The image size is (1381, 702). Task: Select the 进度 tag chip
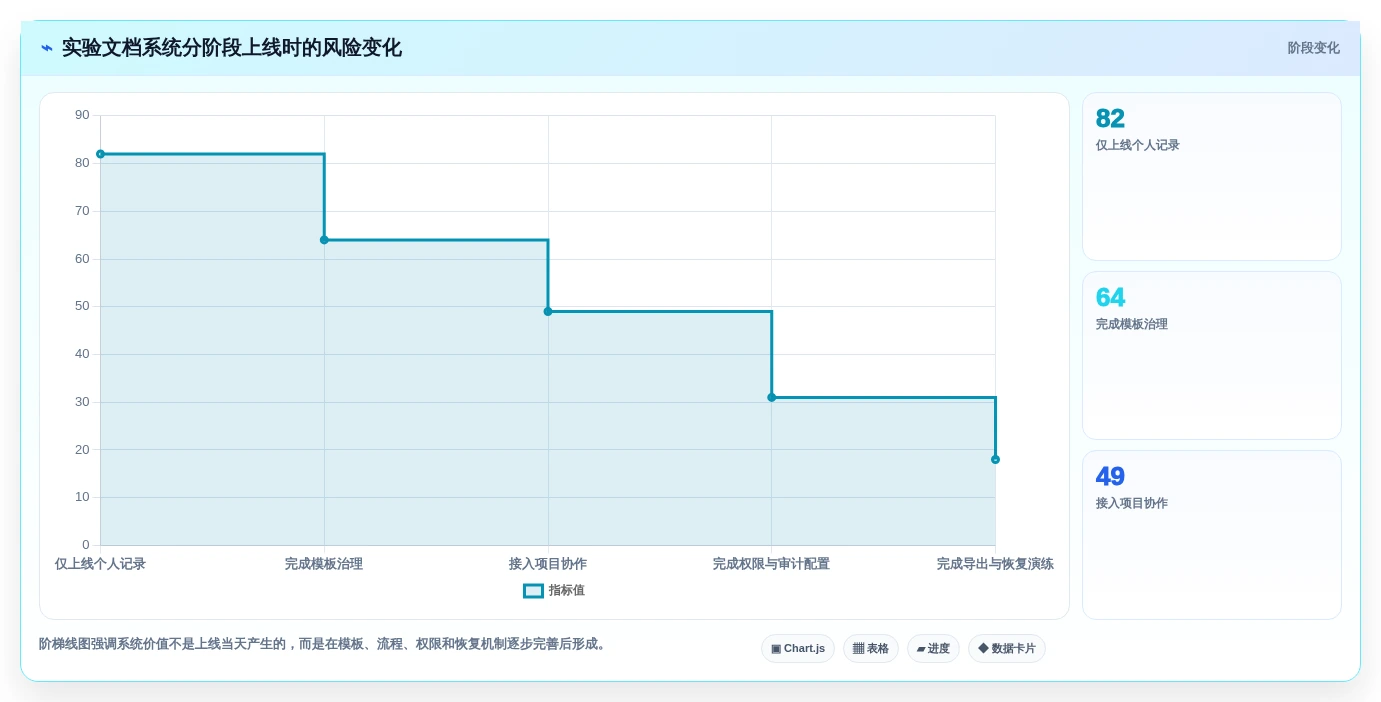[x=933, y=649]
